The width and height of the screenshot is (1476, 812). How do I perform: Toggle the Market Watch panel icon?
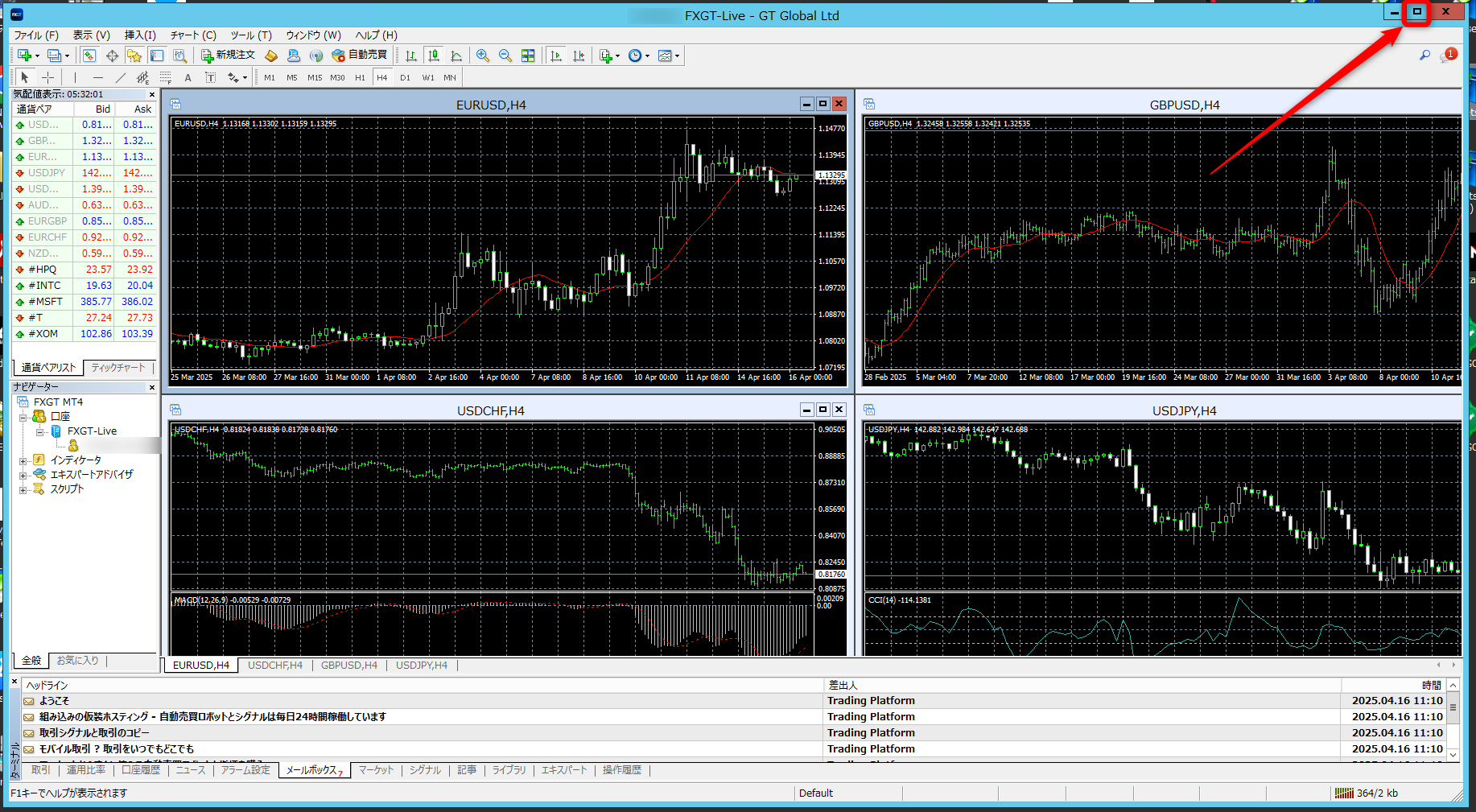click(89, 56)
